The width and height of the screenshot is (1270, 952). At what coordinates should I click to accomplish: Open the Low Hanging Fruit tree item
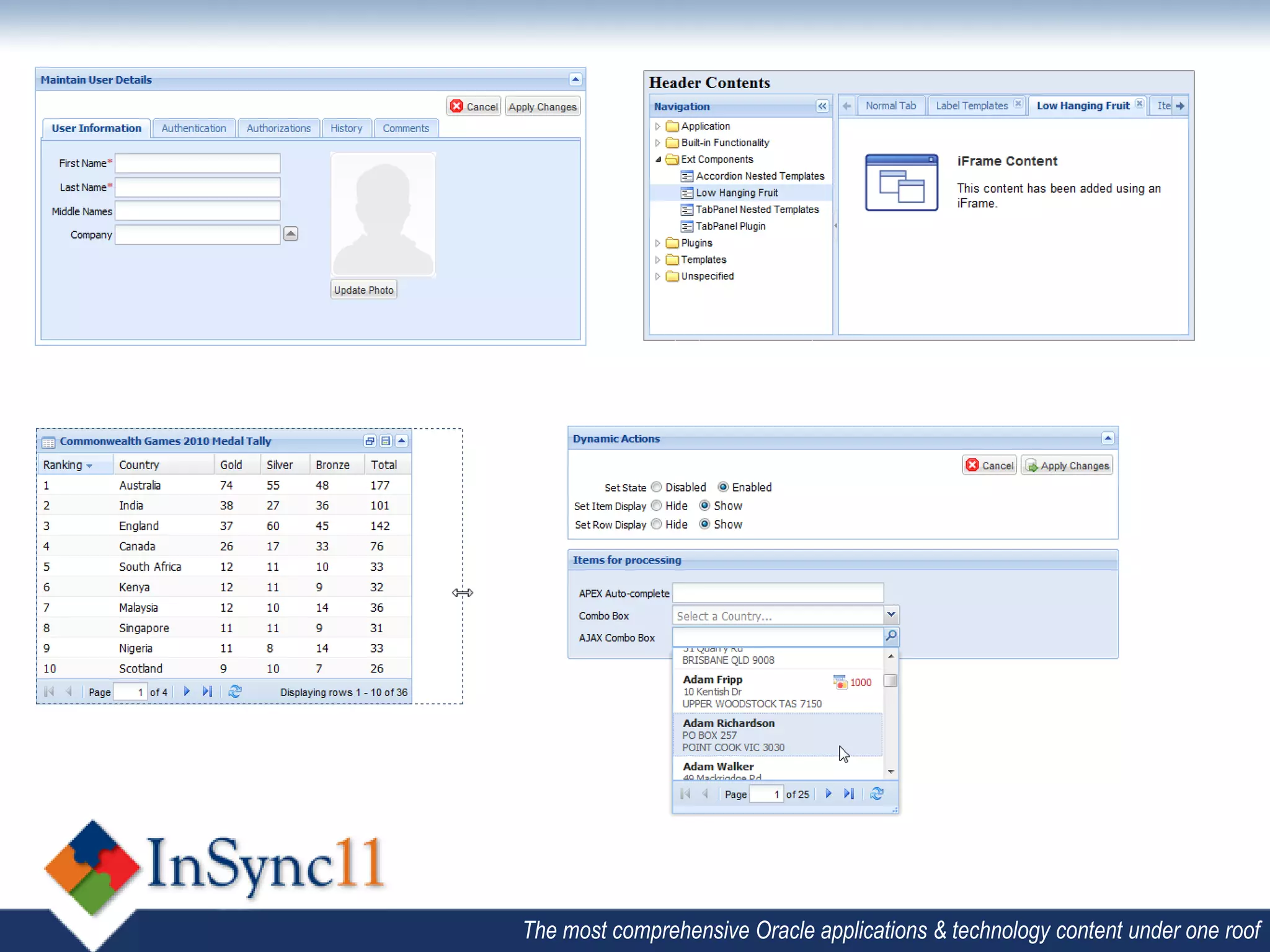point(737,193)
